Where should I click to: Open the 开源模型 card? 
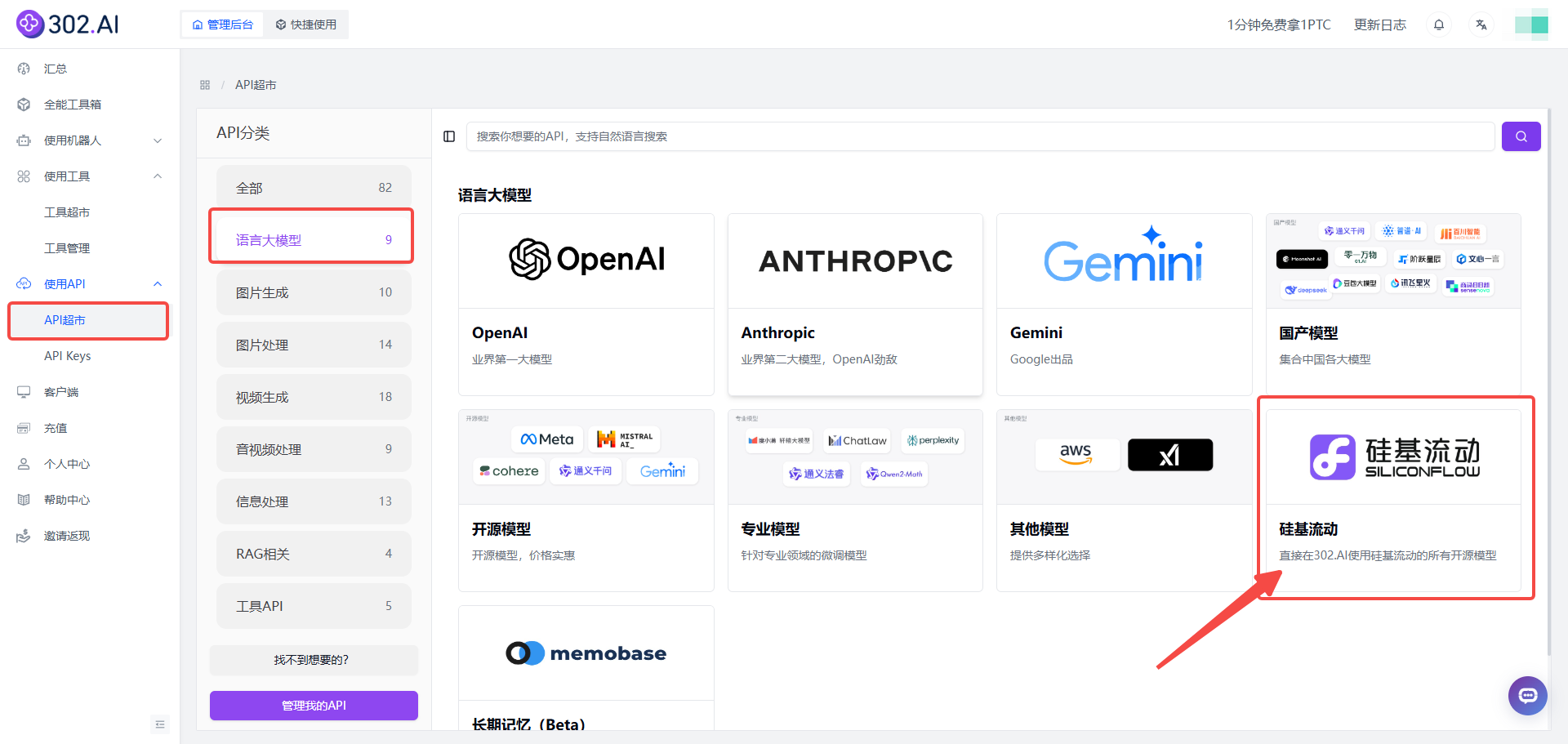tap(586, 501)
